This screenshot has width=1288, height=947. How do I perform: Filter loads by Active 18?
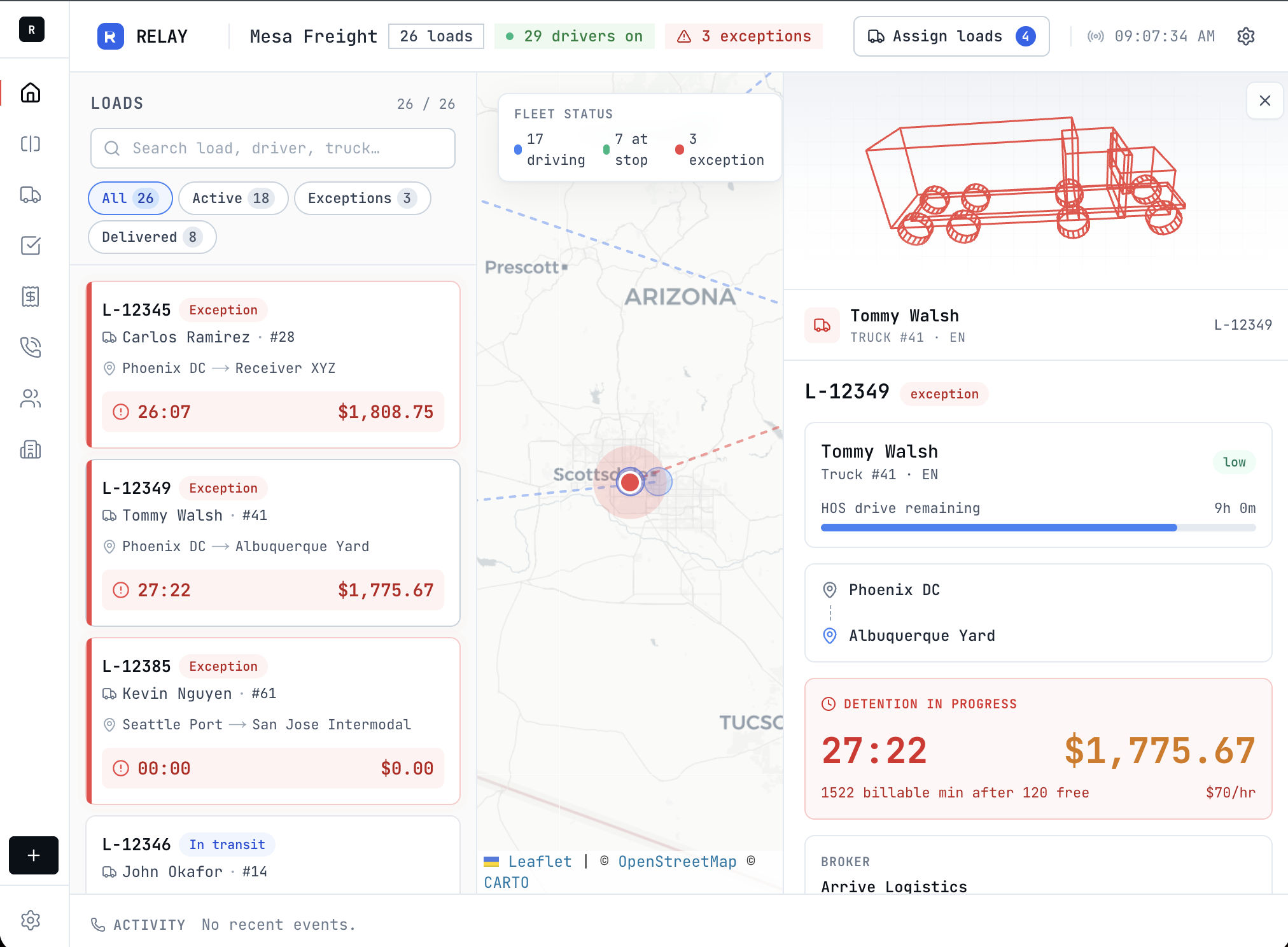tap(233, 199)
